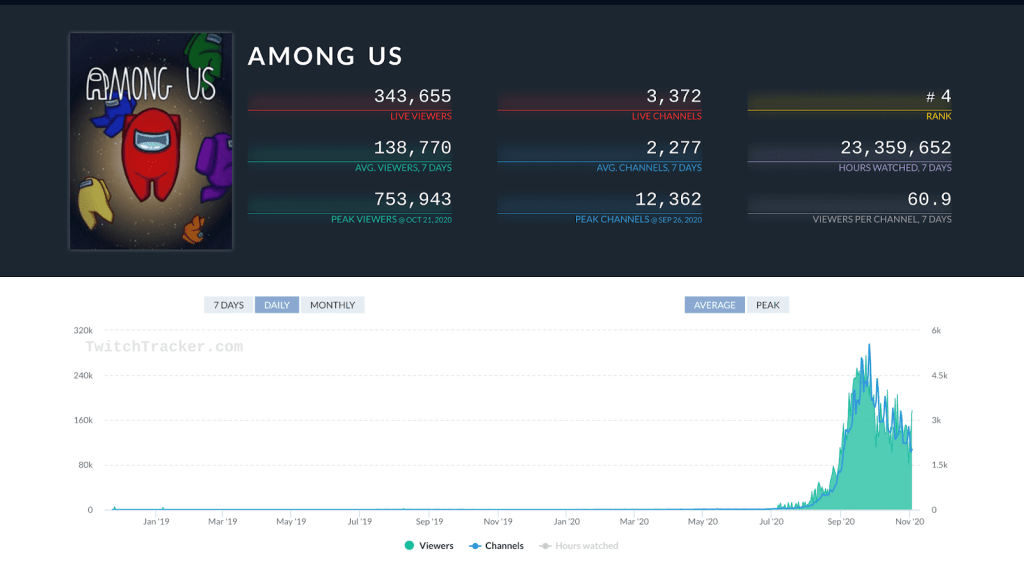Toggle the Viewers series in chart legend
Screen dimensions: 1024x561
point(429,546)
